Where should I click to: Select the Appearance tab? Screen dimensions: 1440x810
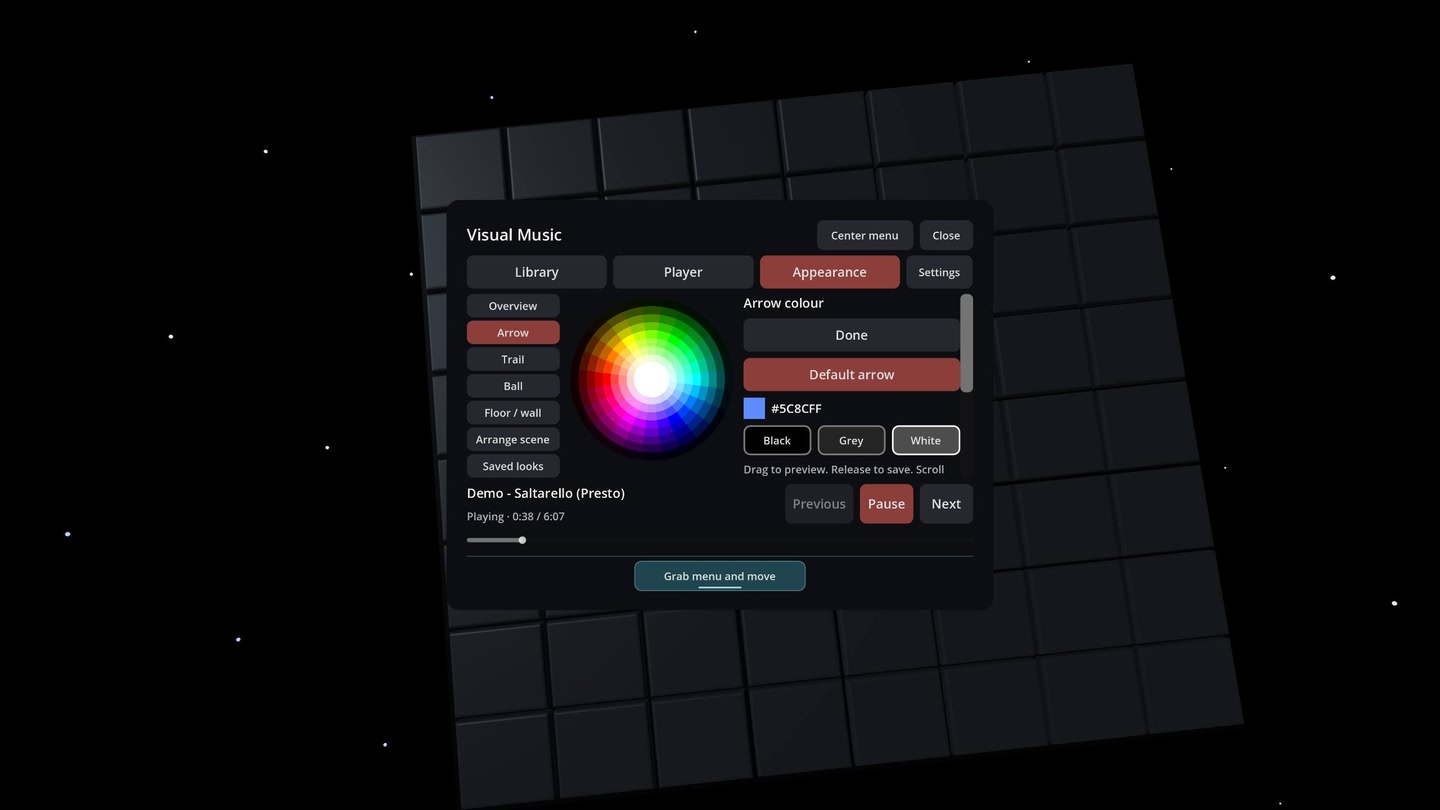829,272
